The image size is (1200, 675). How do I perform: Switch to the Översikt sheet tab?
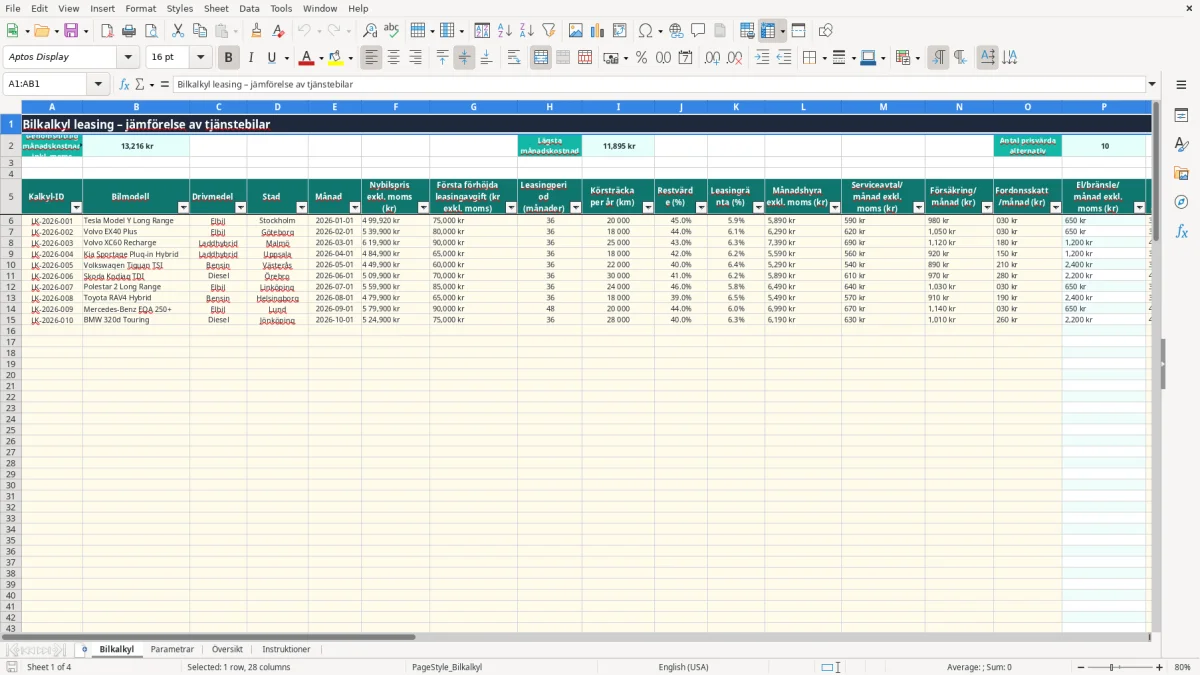227,650
